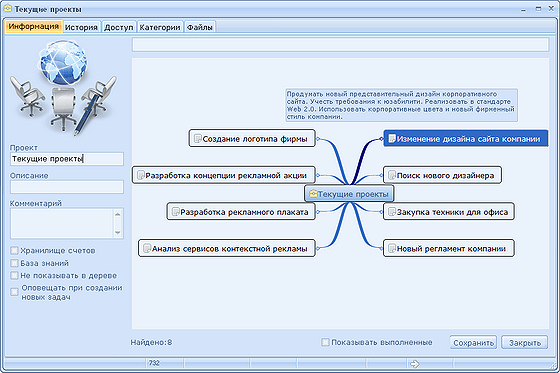Screen dimensions: 560x373
Task: Select node Создание логотипа фирмы
Action: 252,139
